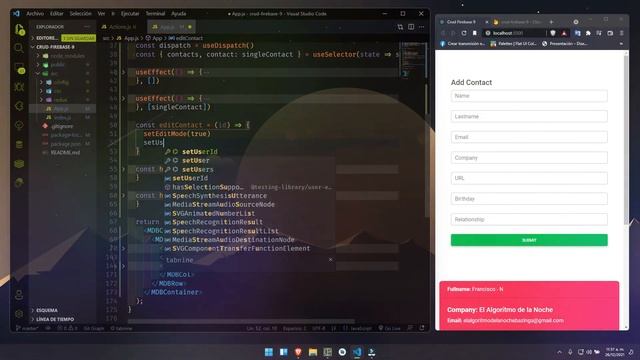Open the Widgets icon on the taskbar
Image resolution: width=640 pixels, height=360 pixels.
pos(283,352)
